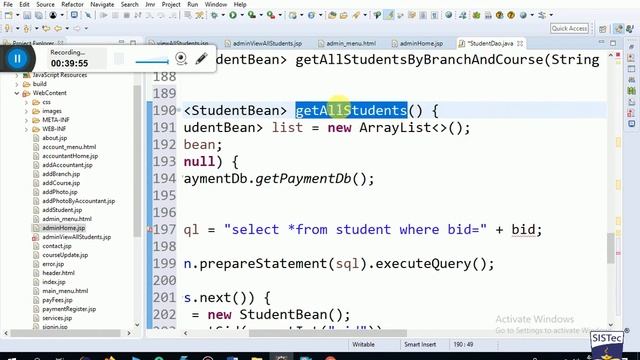
Task: Pause the screen recording
Action: click(x=17, y=58)
